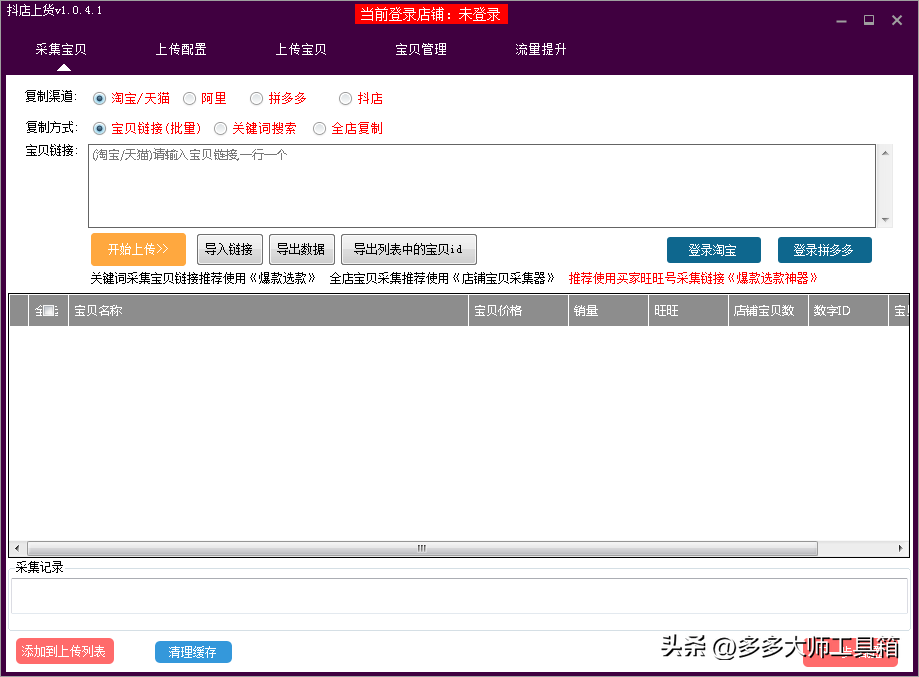
Task: Click the right arrow of the table scrollbar
Action: (x=903, y=548)
